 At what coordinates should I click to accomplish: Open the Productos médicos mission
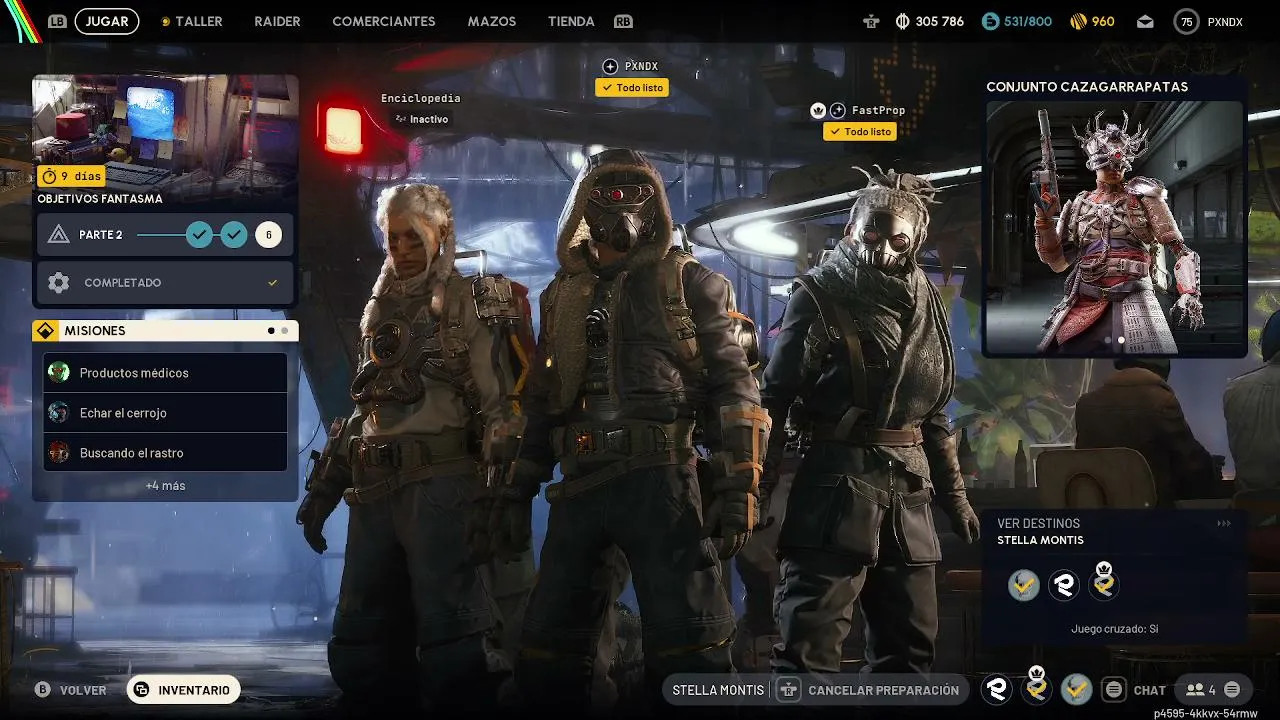click(166, 373)
